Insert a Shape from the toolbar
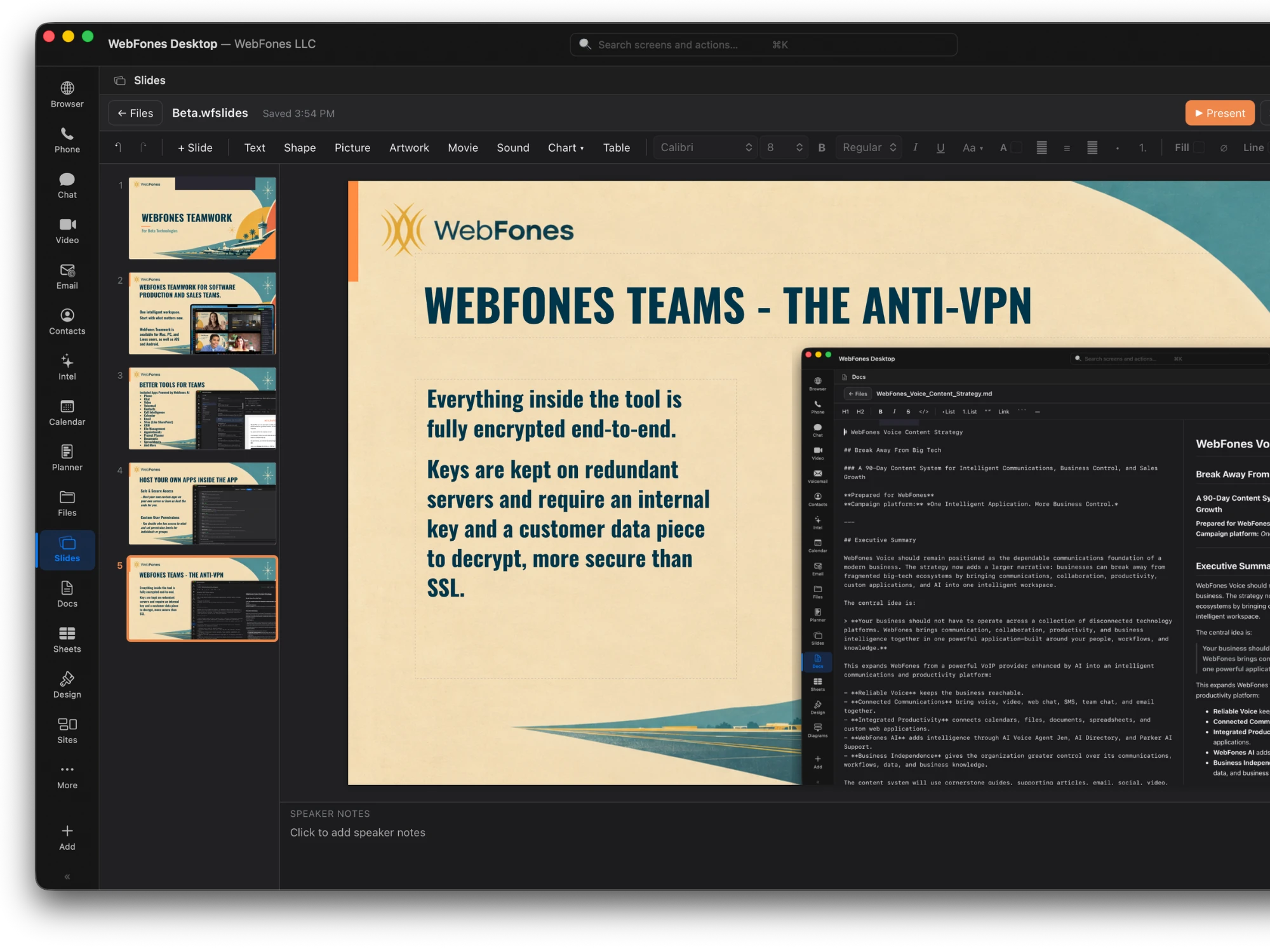1270x952 pixels. 300,147
